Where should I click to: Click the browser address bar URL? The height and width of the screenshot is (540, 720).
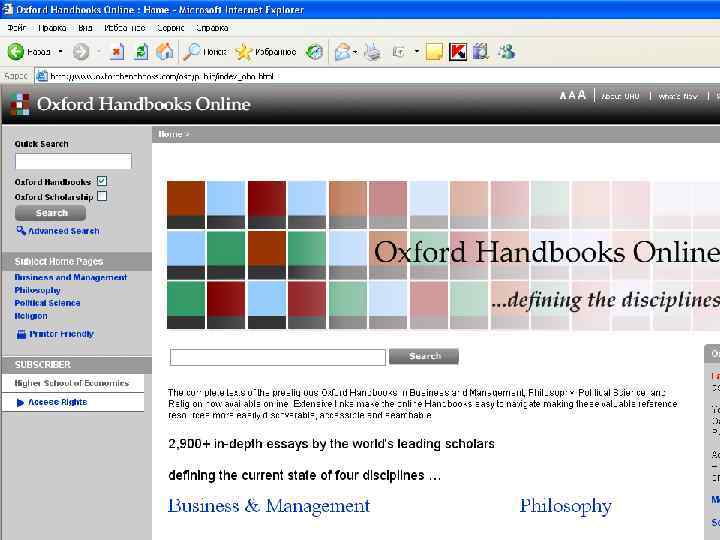[162, 76]
